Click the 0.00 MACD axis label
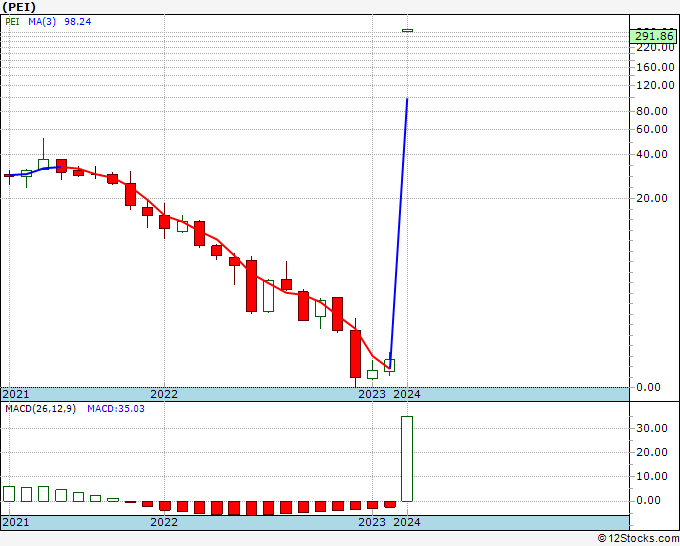This screenshot has width=680, height=546. tap(648, 500)
